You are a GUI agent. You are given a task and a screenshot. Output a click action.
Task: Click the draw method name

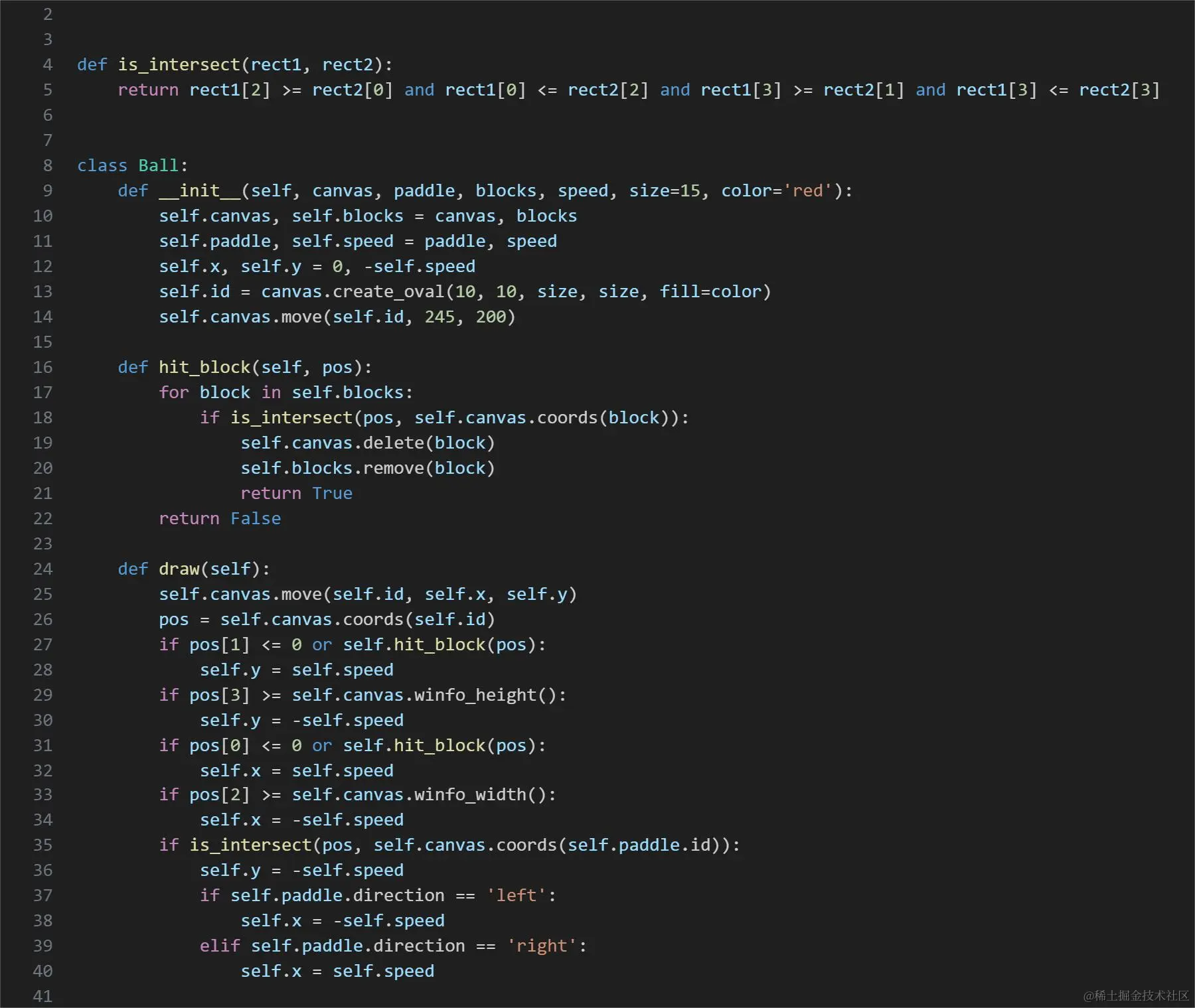179,569
